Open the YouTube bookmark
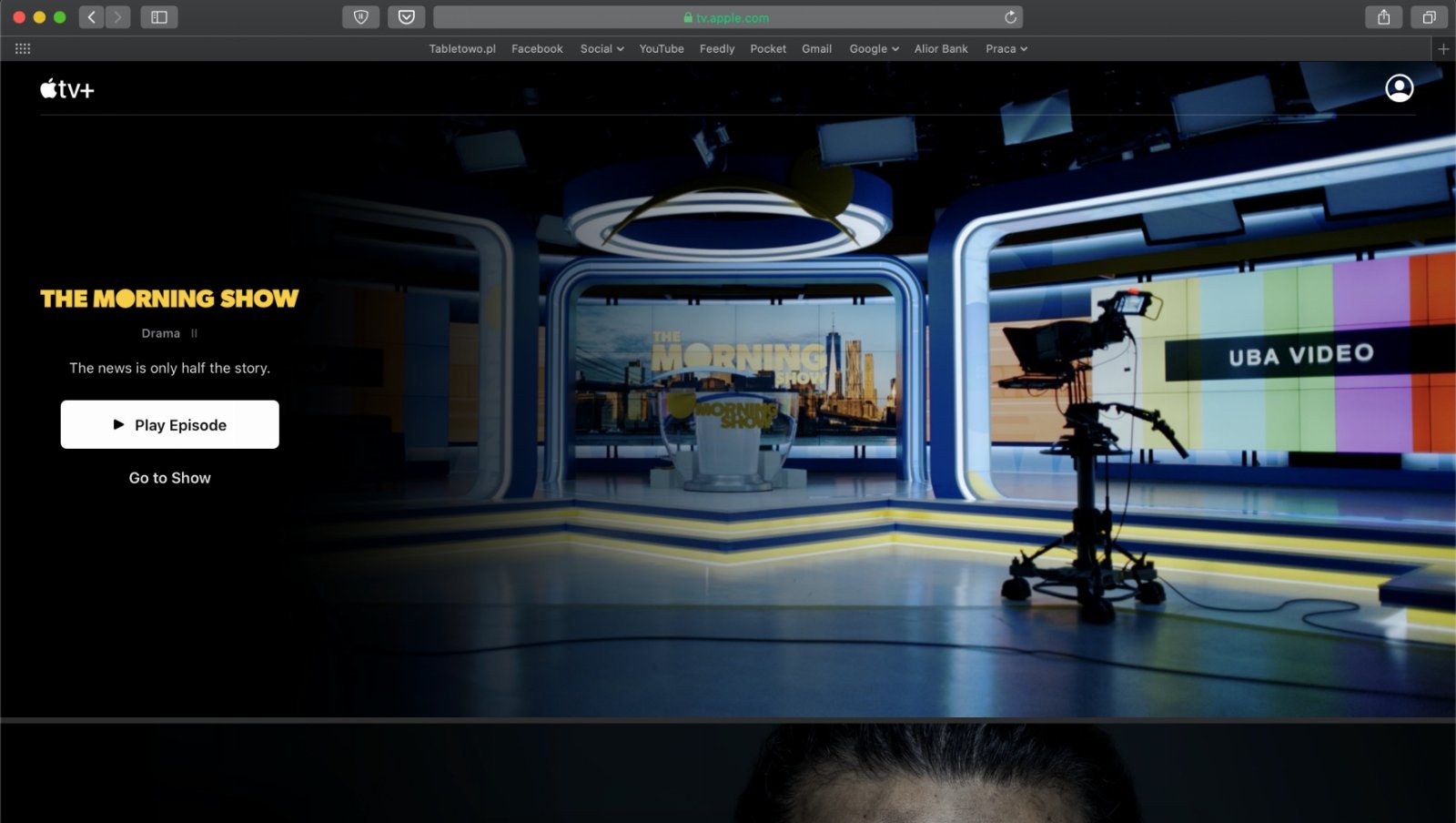 (x=662, y=49)
